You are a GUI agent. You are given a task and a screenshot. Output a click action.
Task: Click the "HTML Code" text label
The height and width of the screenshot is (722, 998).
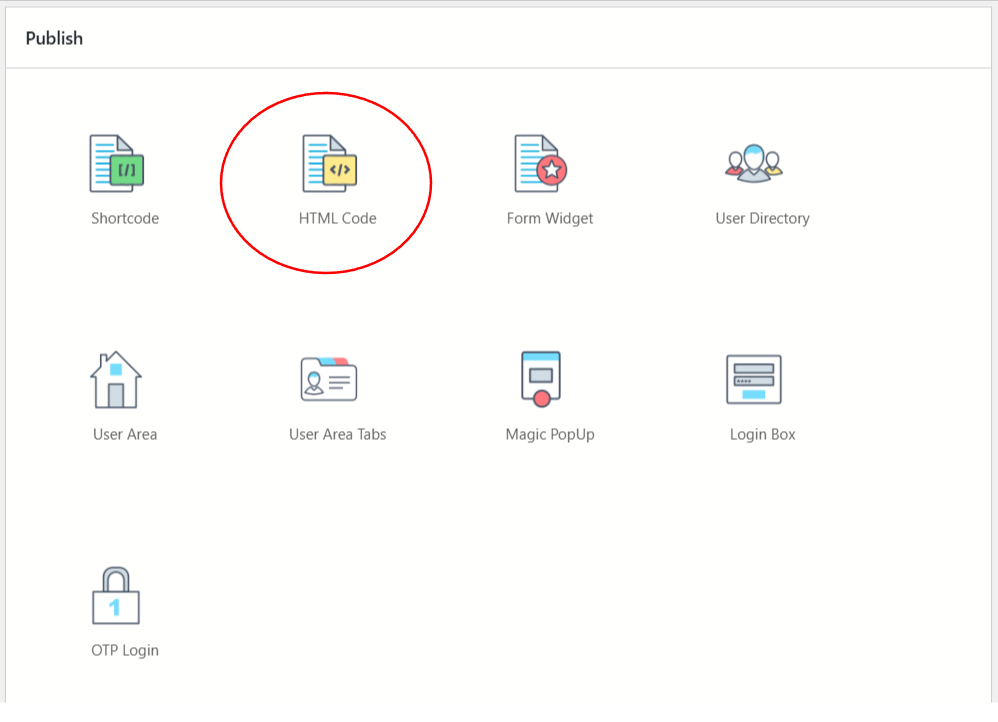(x=337, y=218)
